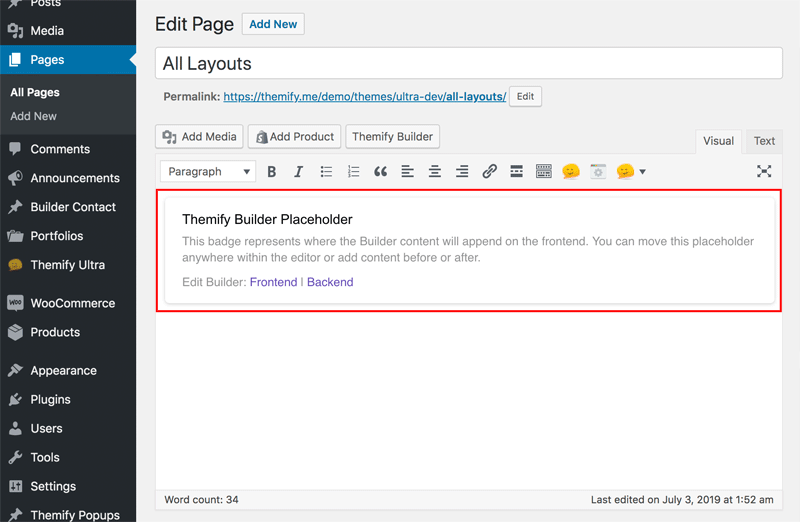Click the Word count: 34 status

tap(201, 500)
